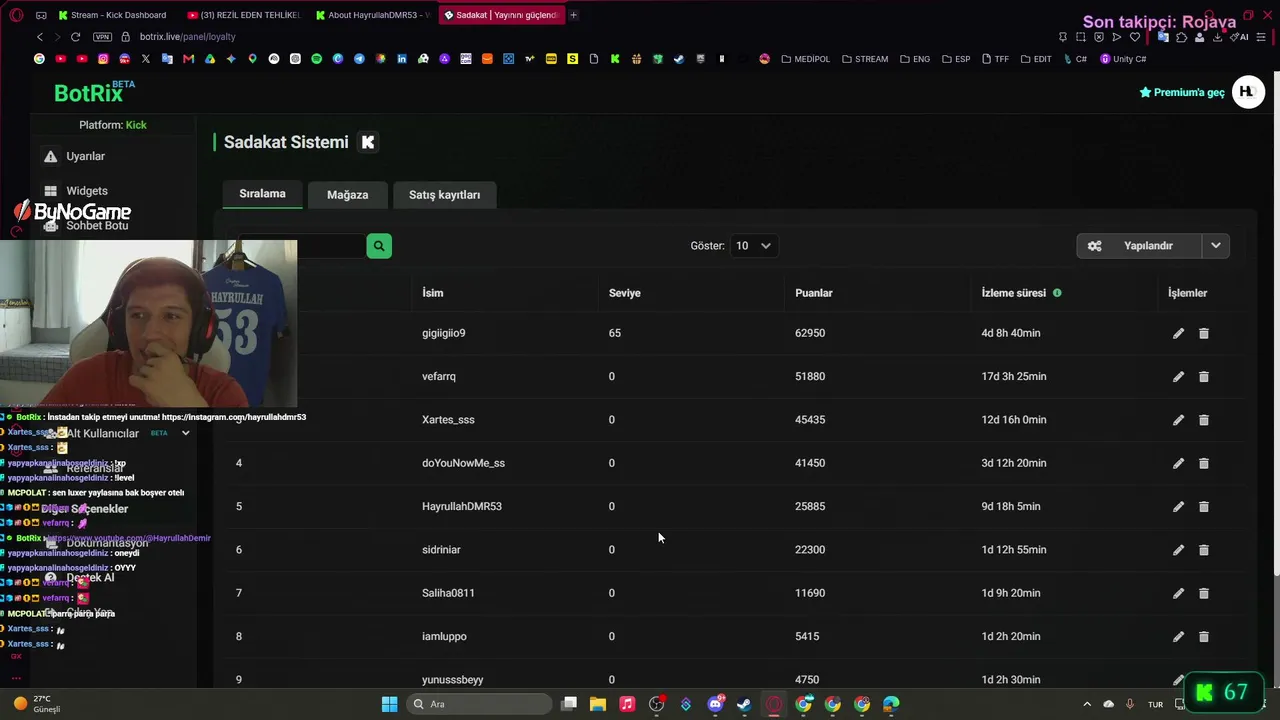Click the username search field
1280x720 pixels.
[x=302, y=246]
